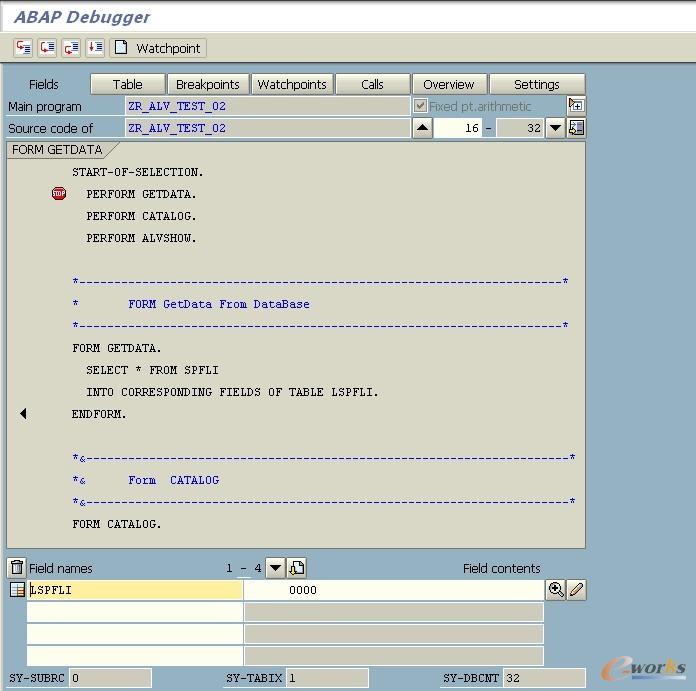Click the Single step debug icon
696x691 pixels.
pos(23,48)
